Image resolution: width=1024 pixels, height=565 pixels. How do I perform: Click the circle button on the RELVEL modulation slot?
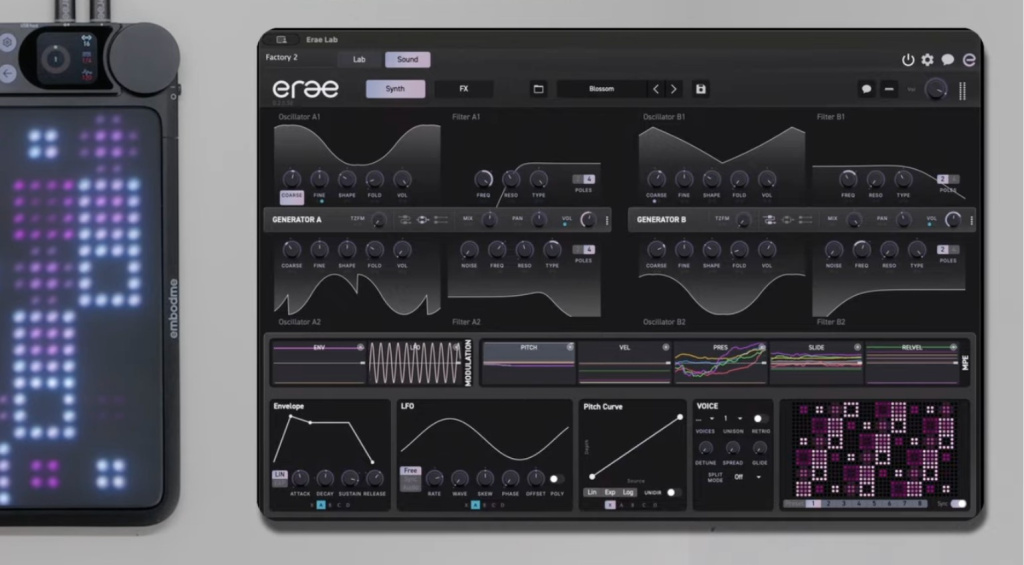(953, 347)
